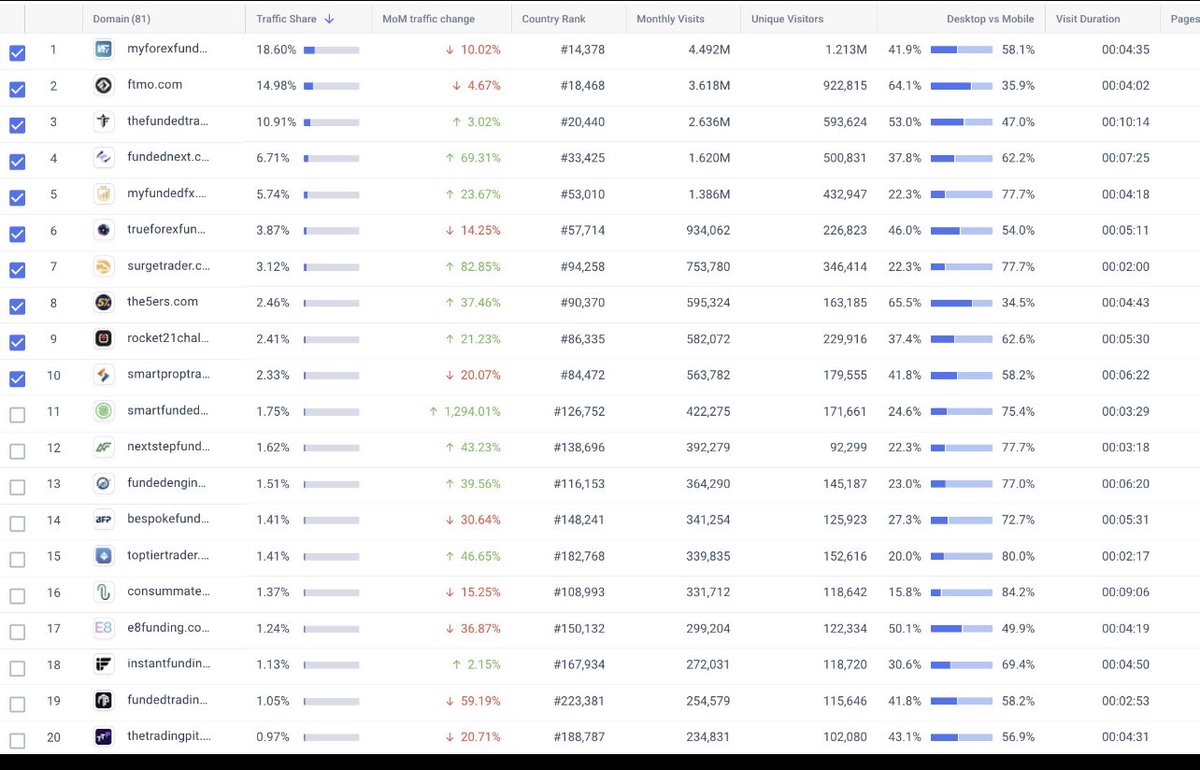This screenshot has width=1200, height=770.
Task: Open the ftmo.com domain link
Action: tap(155, 85)
